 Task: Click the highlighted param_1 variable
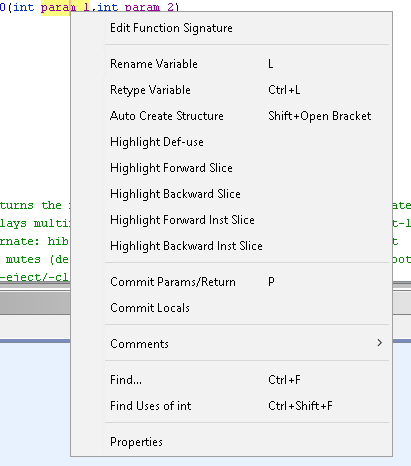coord(65,7)
